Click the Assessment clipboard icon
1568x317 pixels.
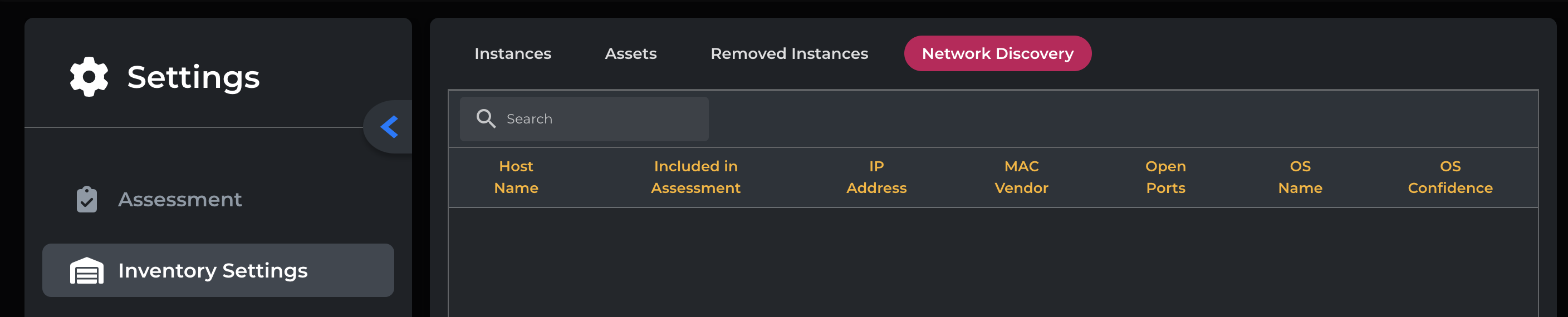coord(86,199)
